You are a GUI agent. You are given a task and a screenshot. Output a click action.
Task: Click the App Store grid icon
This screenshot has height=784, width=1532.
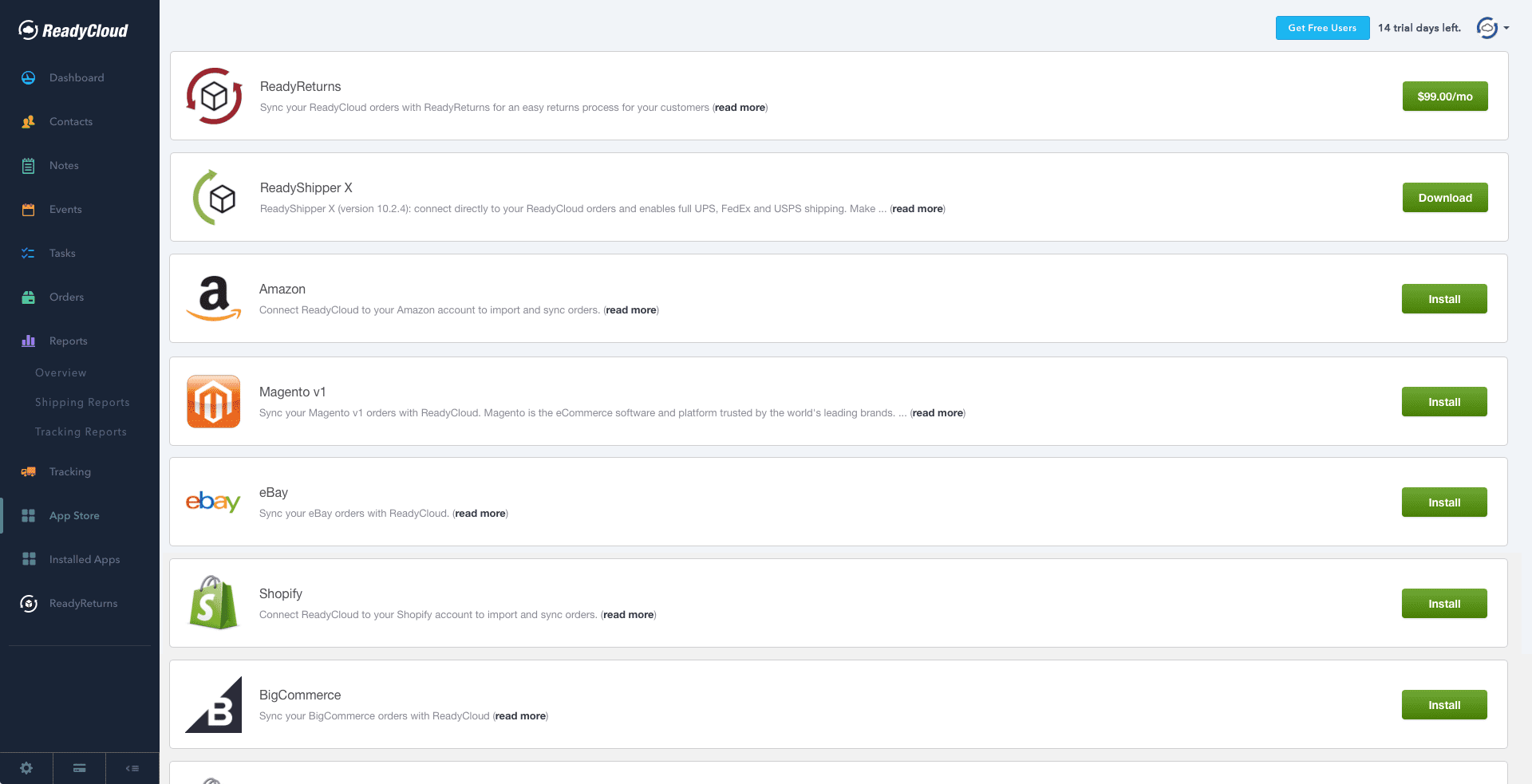click(28, 515)
